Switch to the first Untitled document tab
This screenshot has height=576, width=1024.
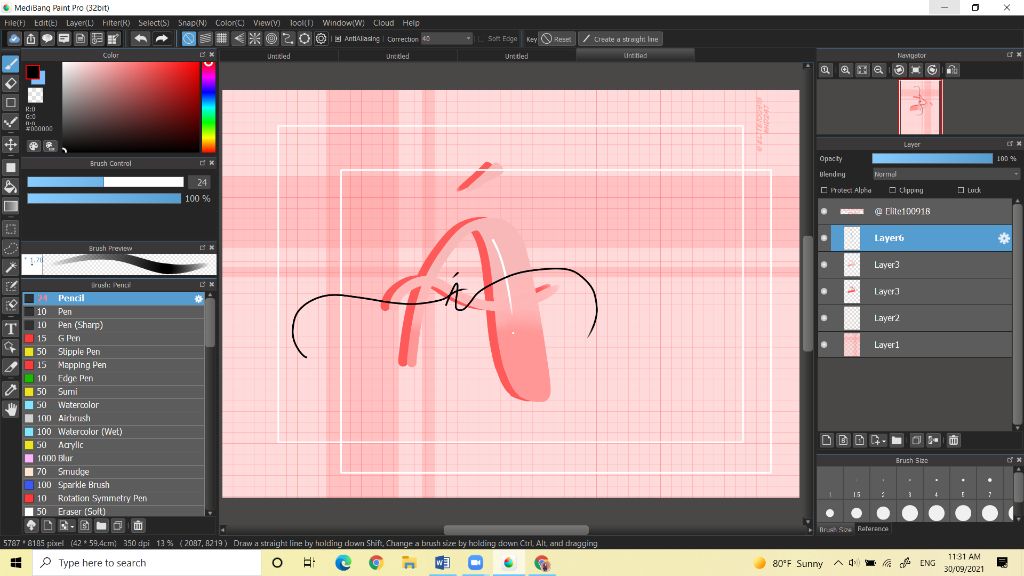[x=279, y=56]
